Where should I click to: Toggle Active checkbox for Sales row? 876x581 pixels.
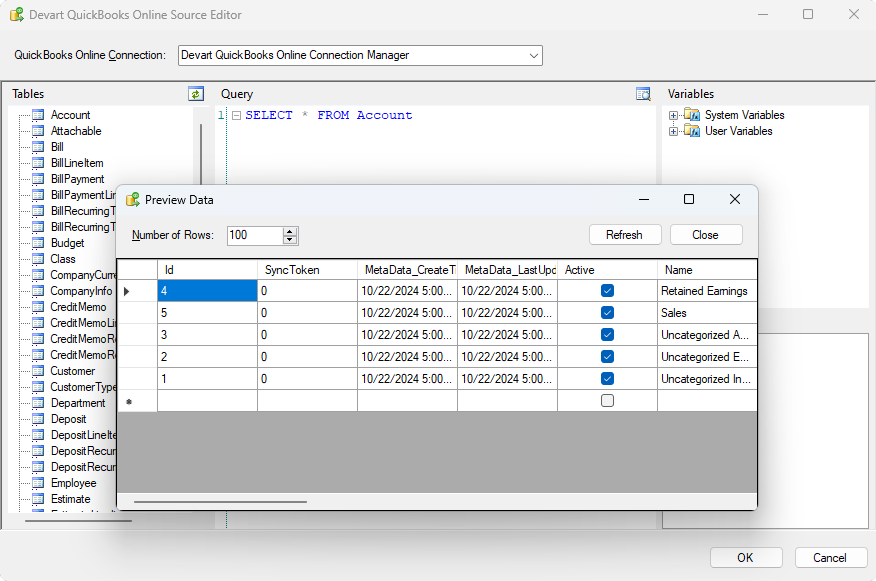[x=607, y=313]
